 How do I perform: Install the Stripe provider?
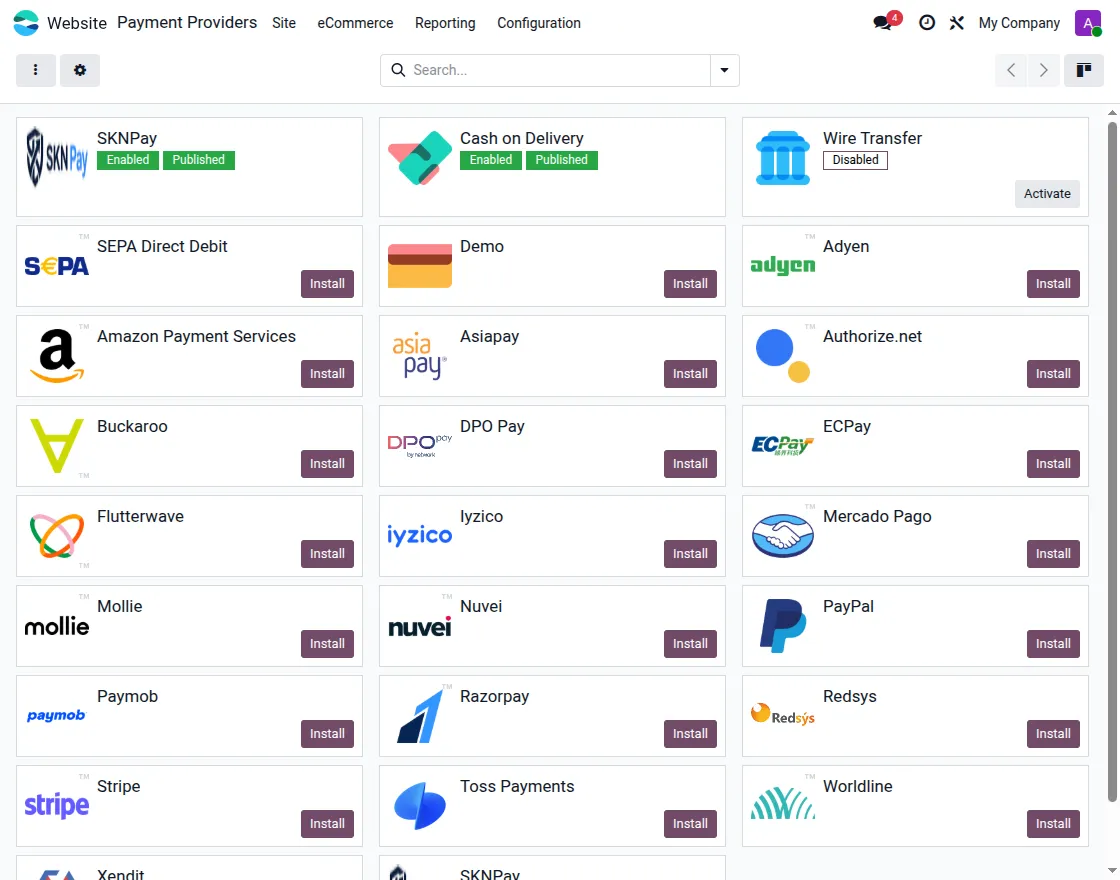coord(327,824)
